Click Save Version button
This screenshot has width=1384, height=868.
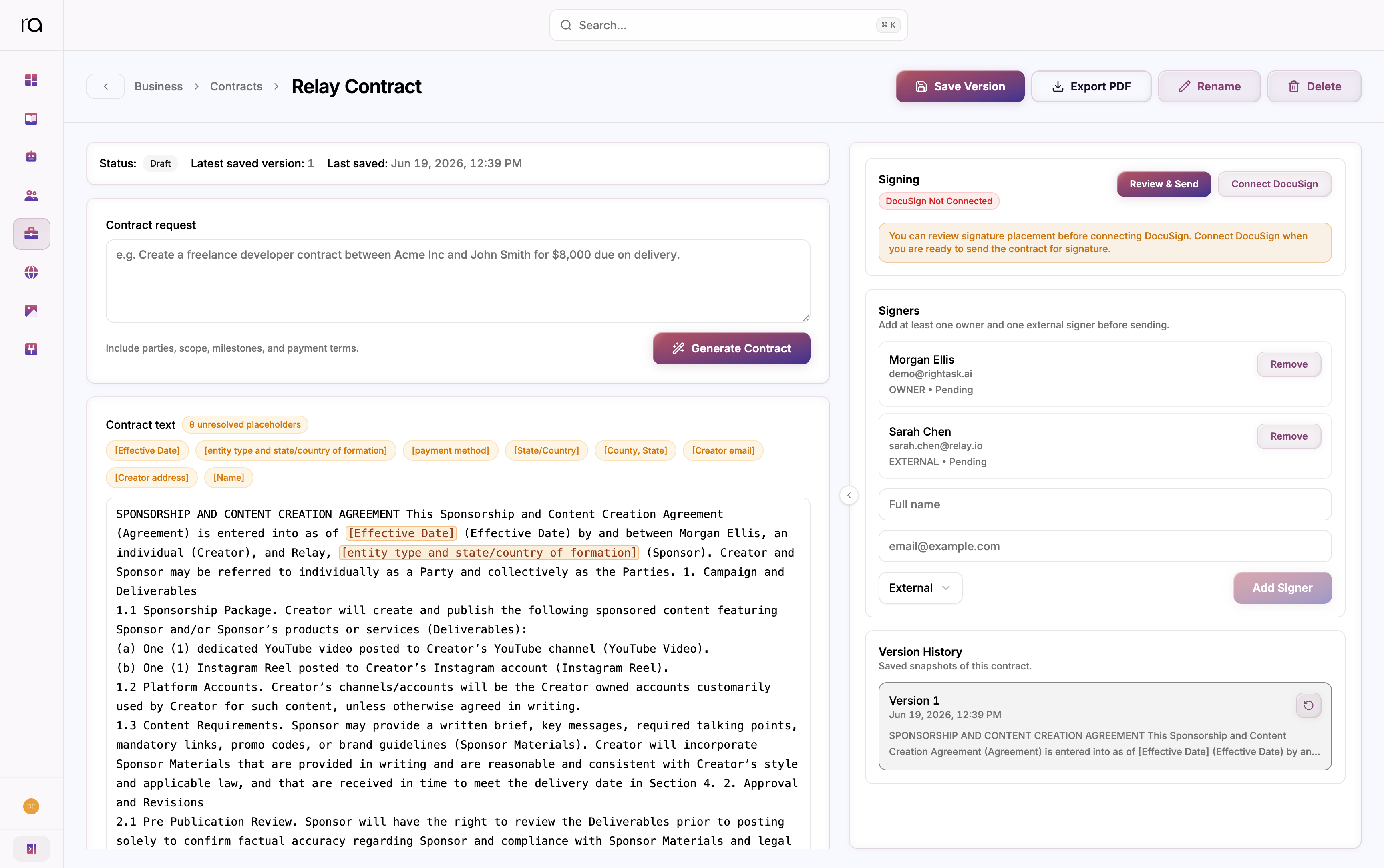960,86
